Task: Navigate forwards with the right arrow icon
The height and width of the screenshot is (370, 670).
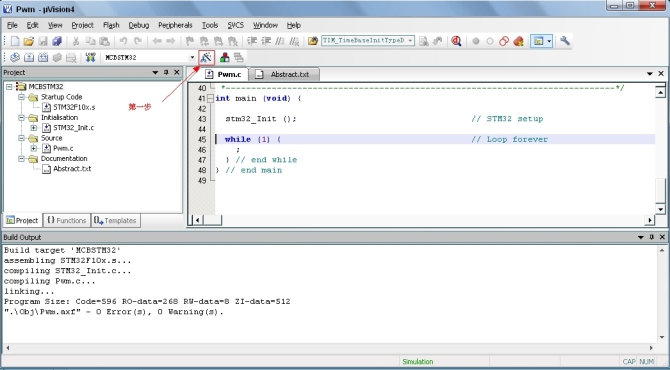Action: click(170, 41)
